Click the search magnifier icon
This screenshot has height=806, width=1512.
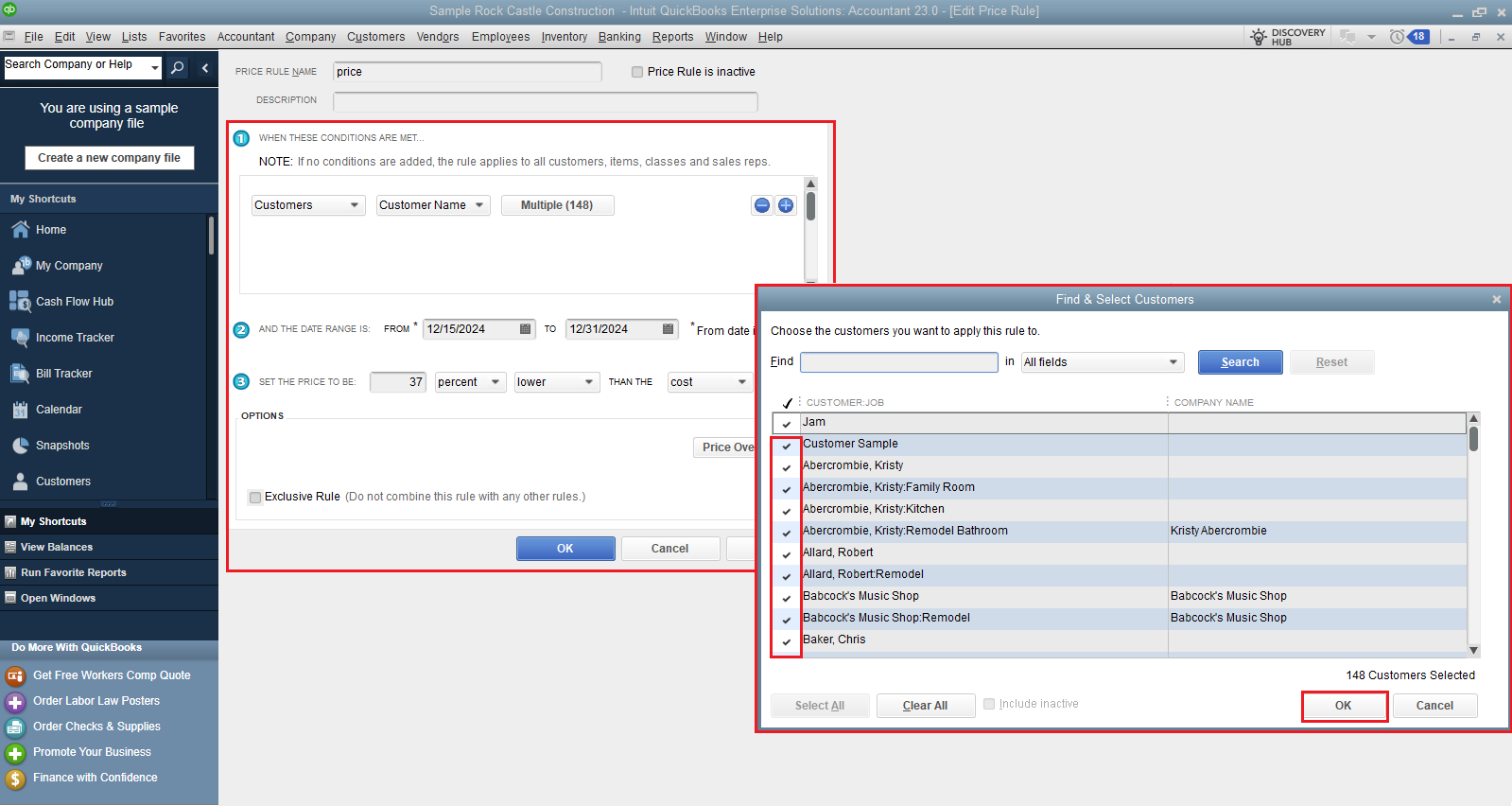coord(177,68)
